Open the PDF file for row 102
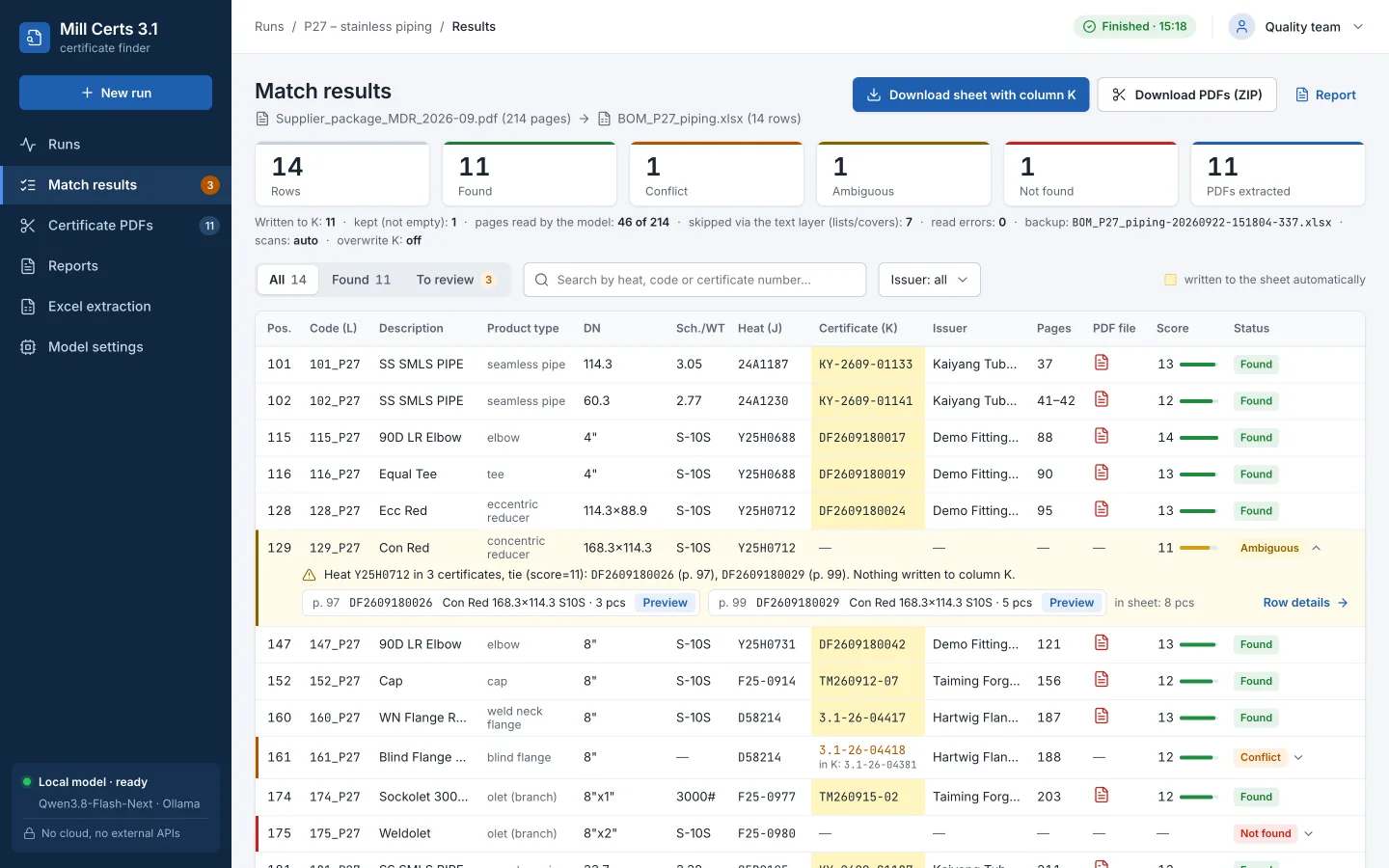 pos(1102,399)
